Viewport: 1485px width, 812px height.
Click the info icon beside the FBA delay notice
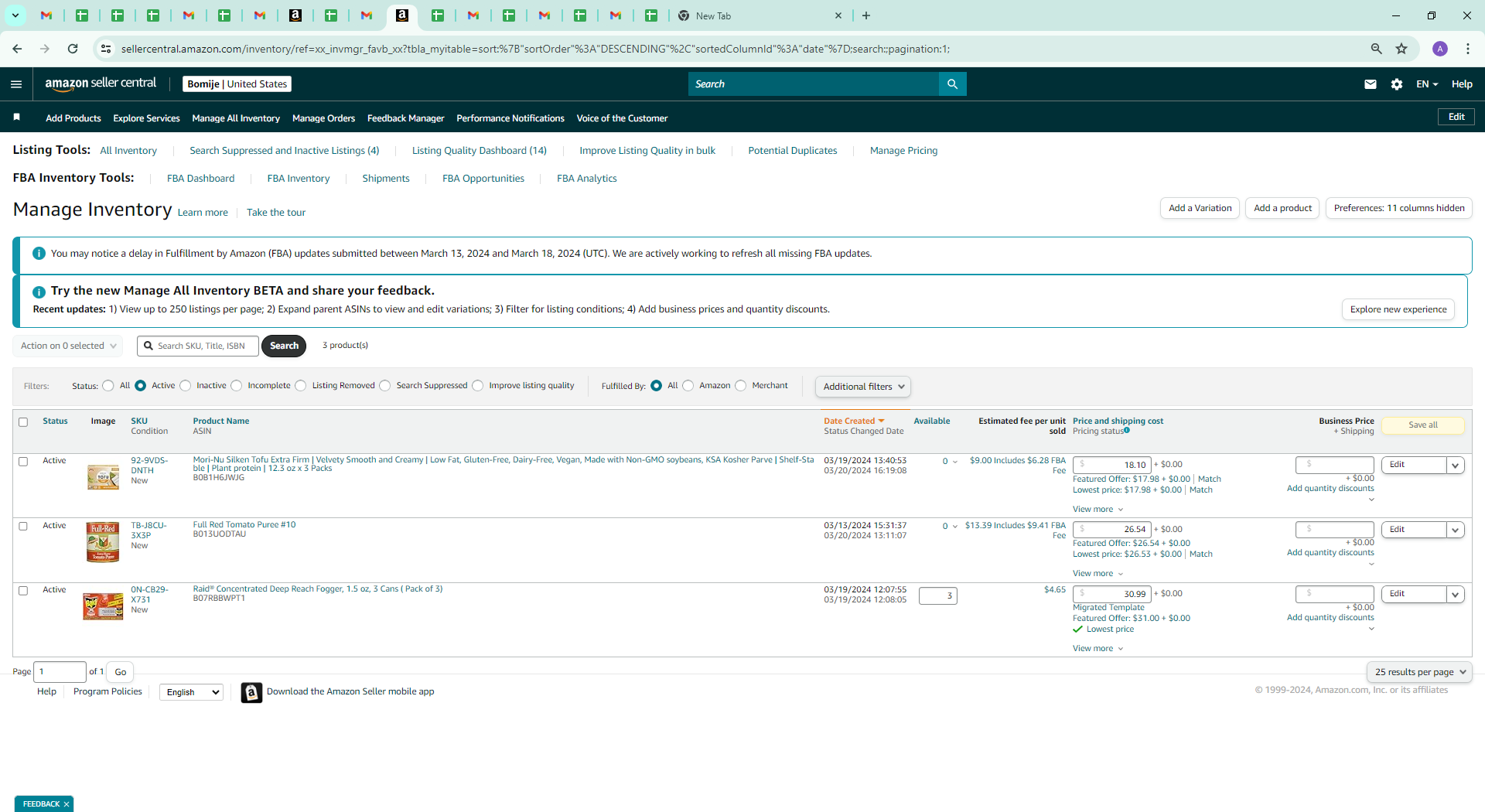[x=39, y=254]
